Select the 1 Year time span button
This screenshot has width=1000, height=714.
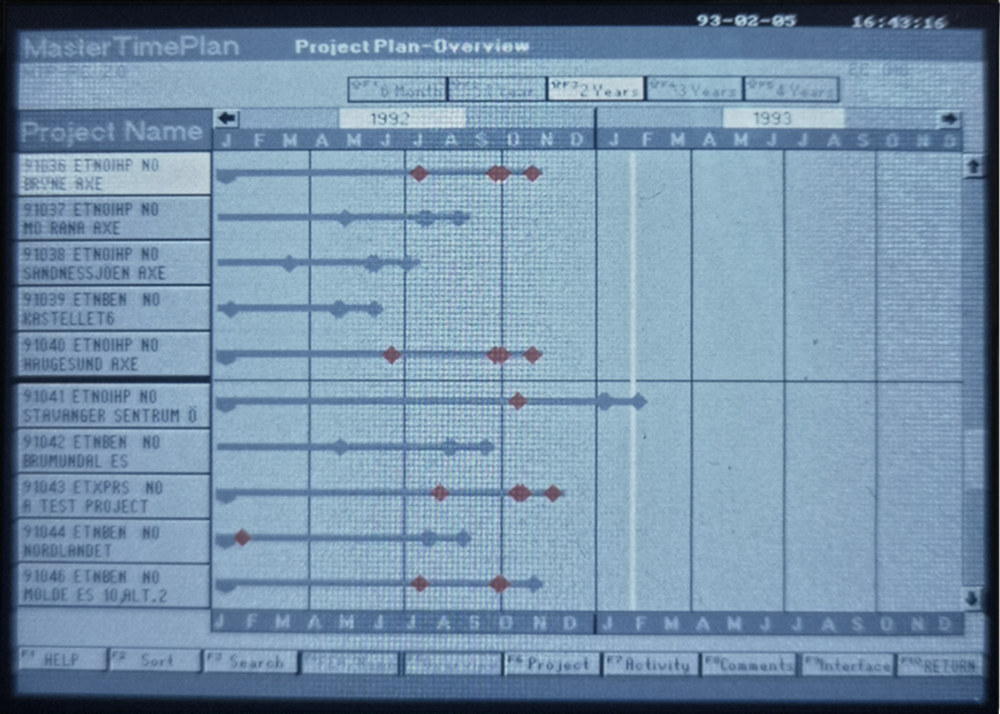pyautogui.click(x=497, y=89)
